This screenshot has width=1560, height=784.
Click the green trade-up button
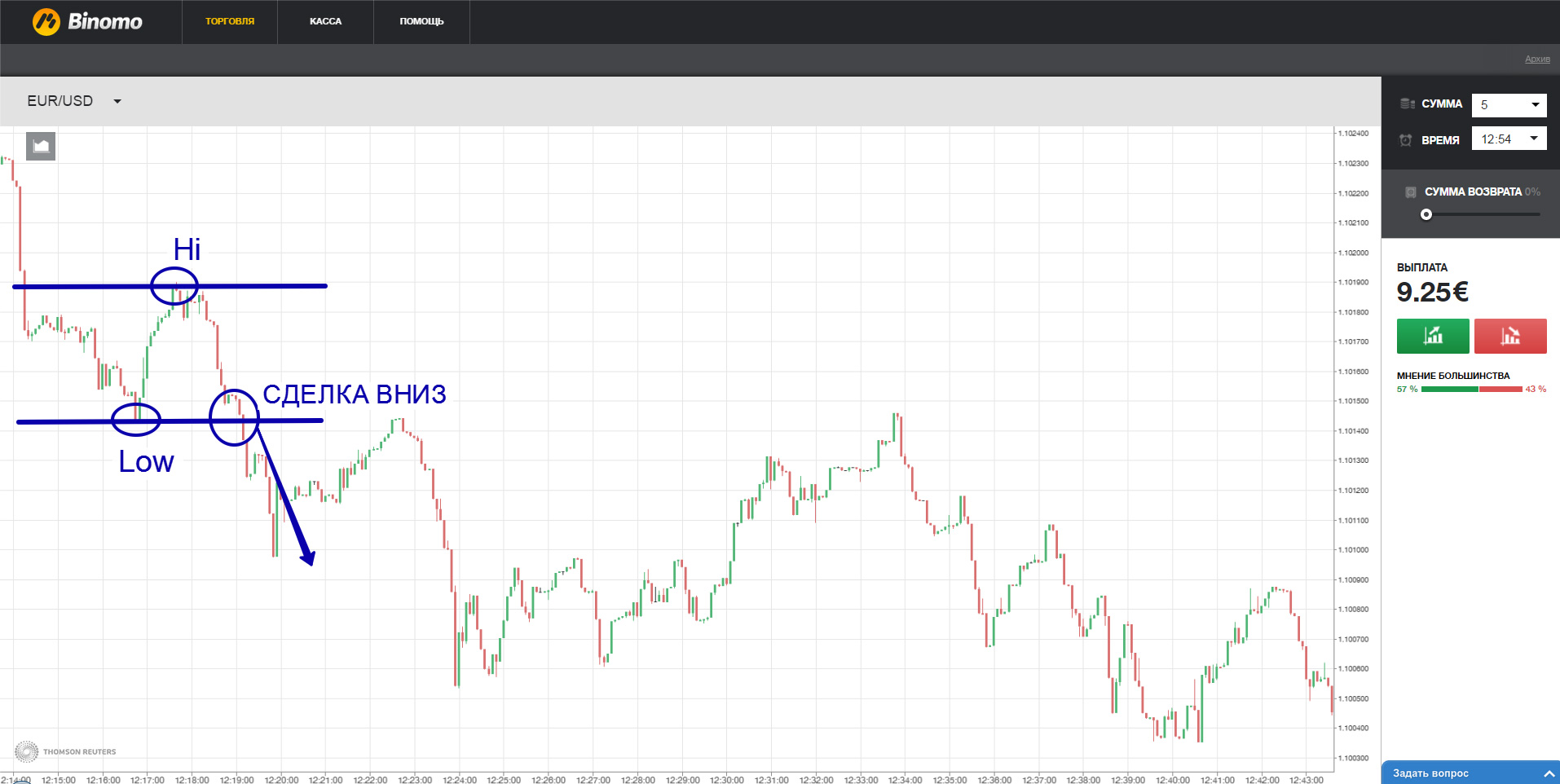point(1432,336)
